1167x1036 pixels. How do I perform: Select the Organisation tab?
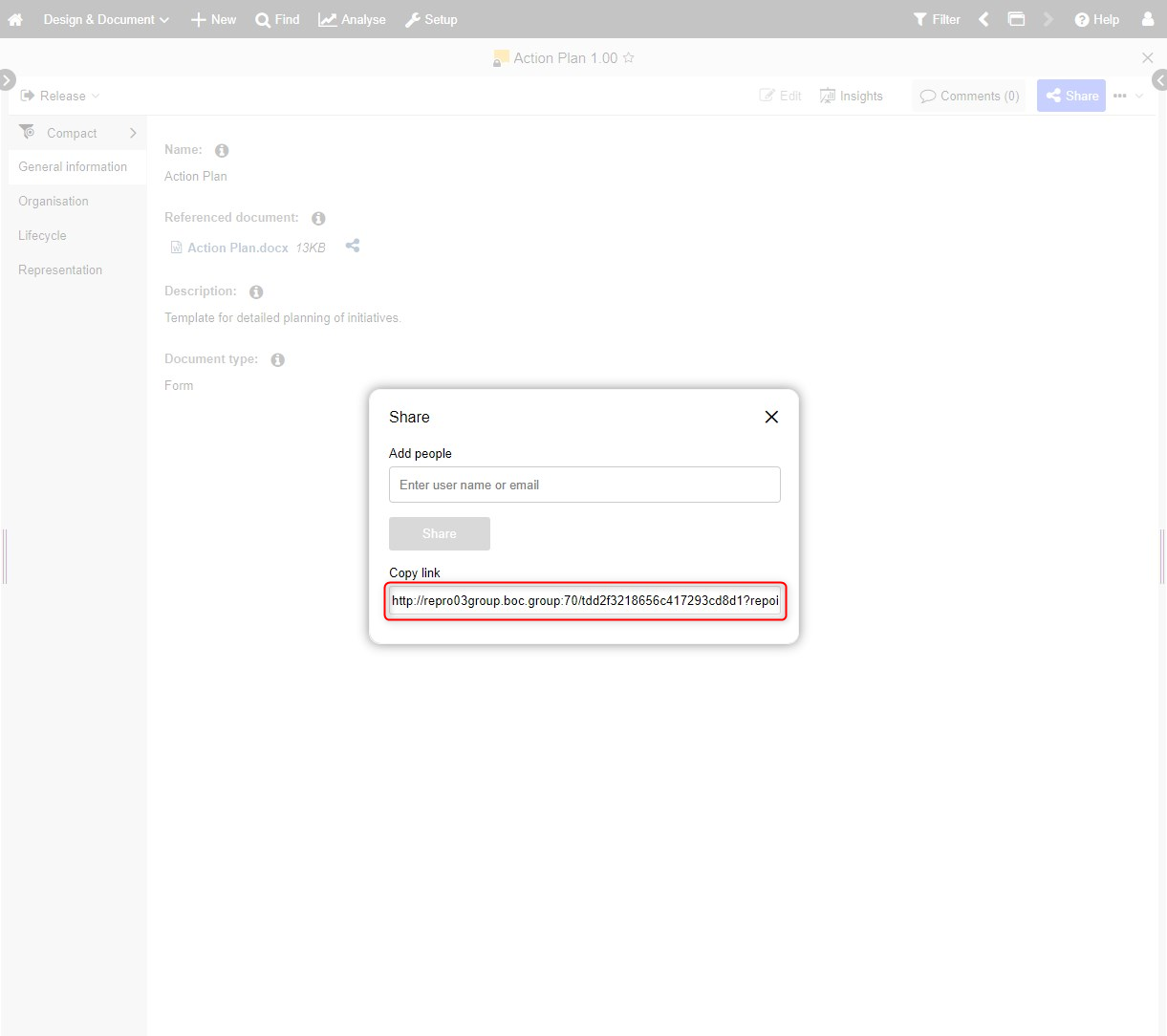coord(54,201)
